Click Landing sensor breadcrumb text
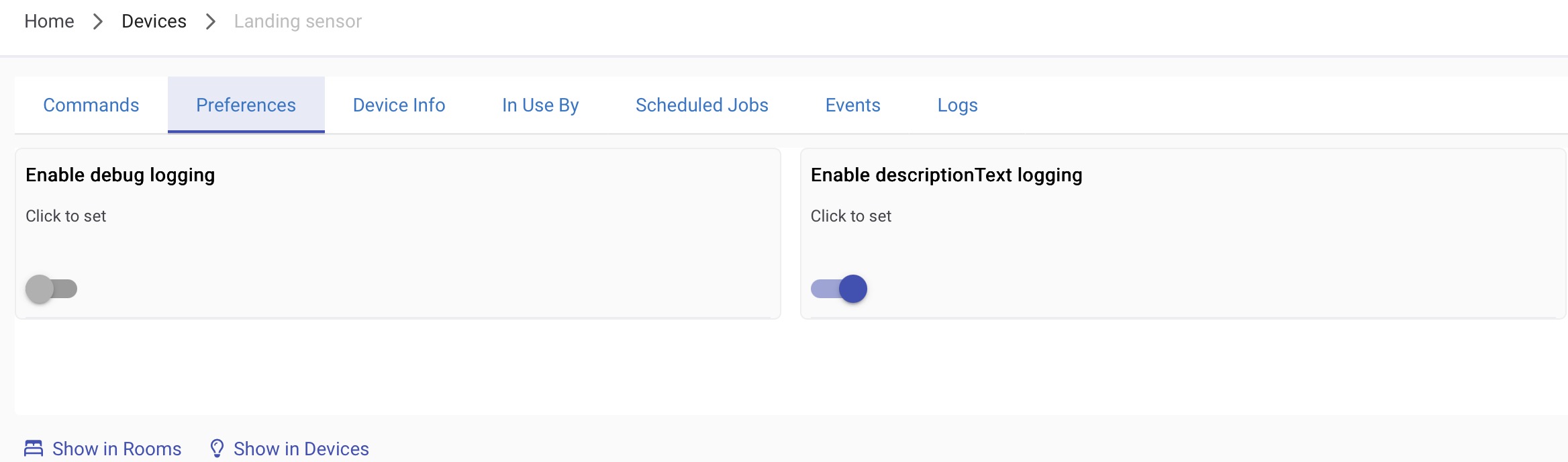 [297, 21]
